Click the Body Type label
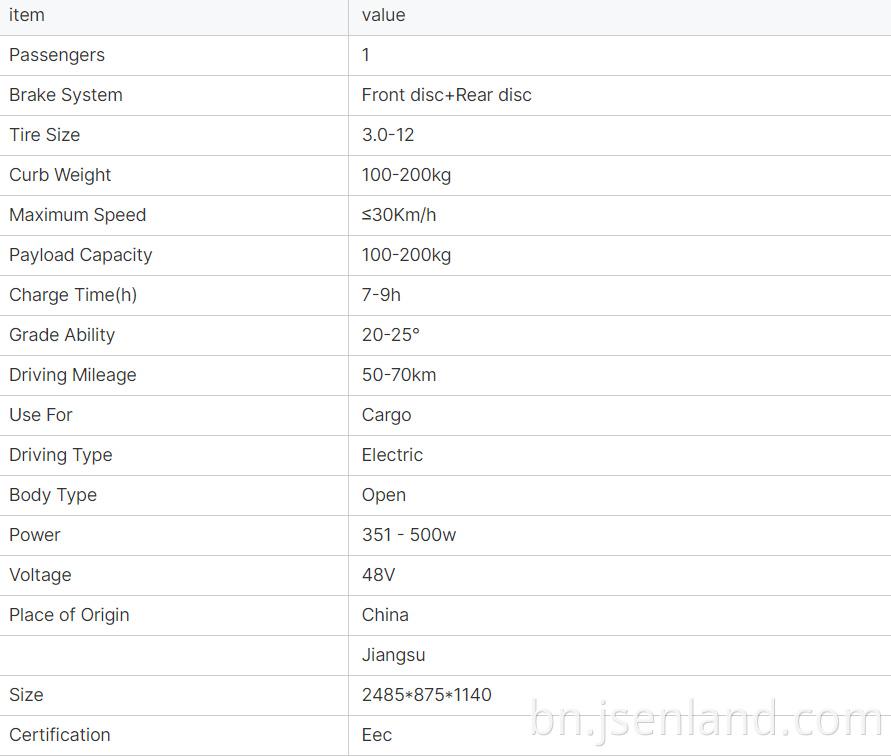Screen dimensions: 891x756 click(53, 495)
